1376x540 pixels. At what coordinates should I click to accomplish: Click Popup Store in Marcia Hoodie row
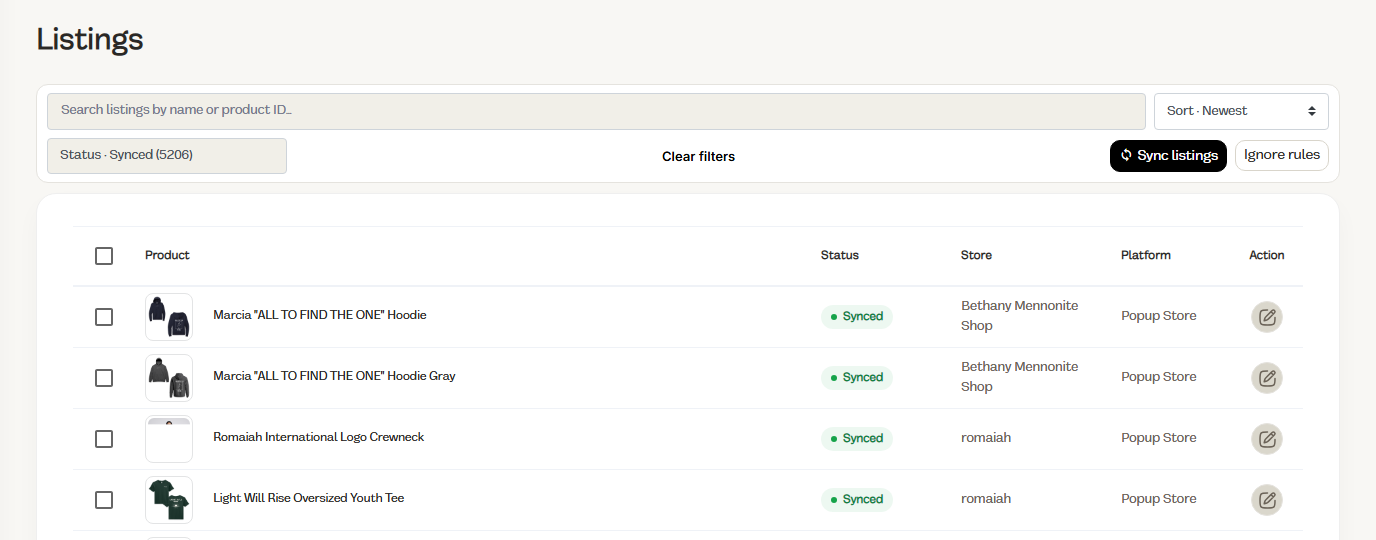pos(1159,316)
